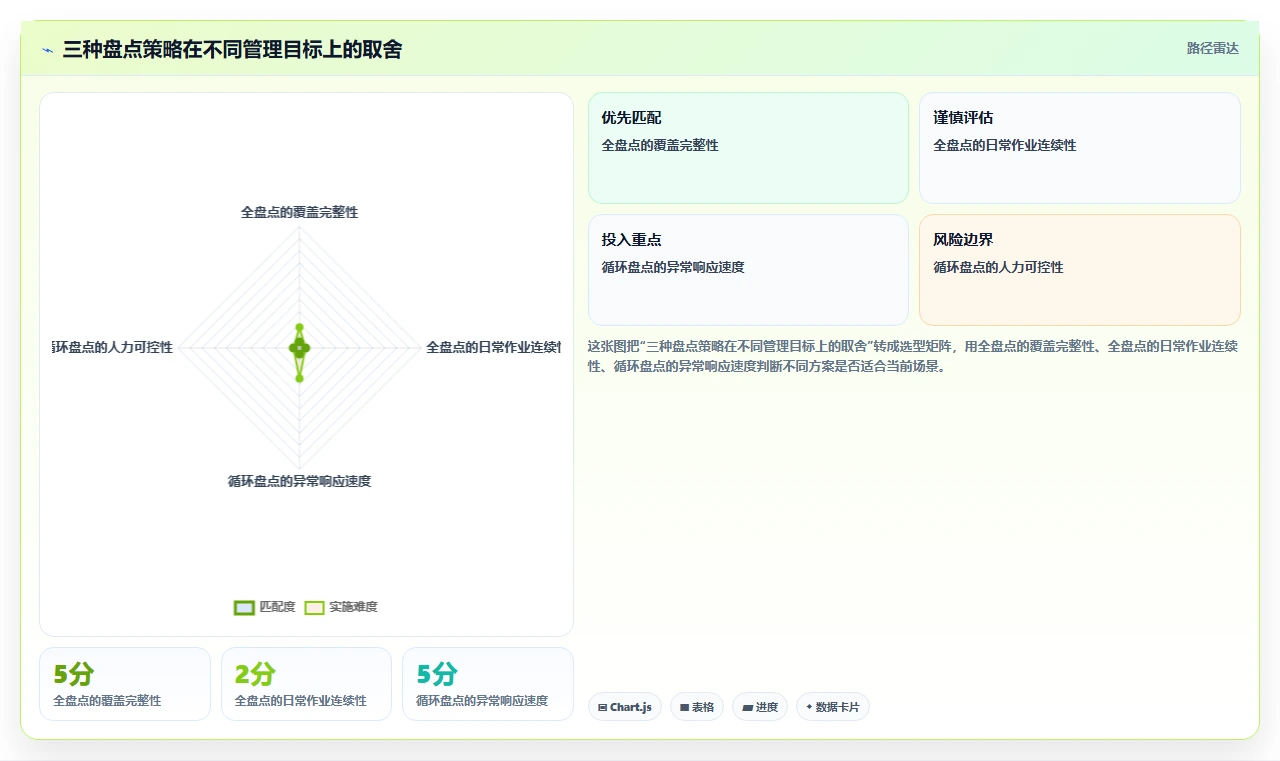This screenshot has width=1280, height=761.
Task: Click the header icon beside the title
Action: pyautogui.click(x=47, y=50)
